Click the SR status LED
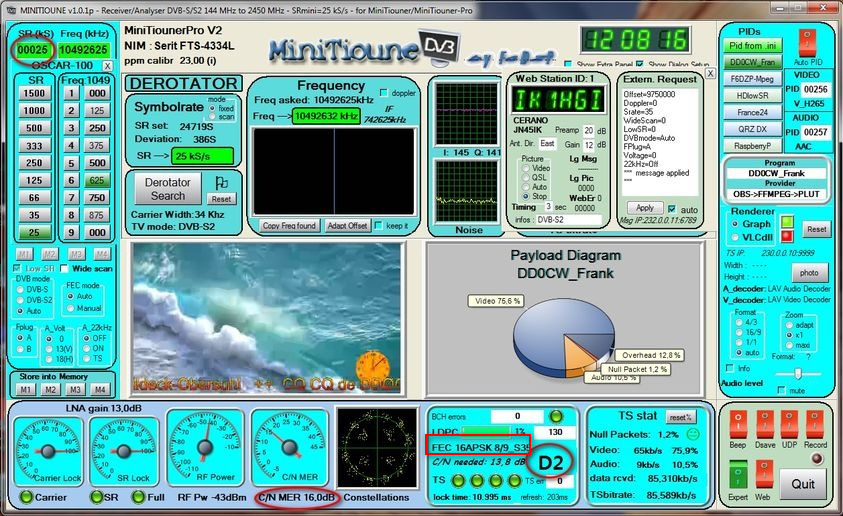This screenshot has width=843, height=516. point(96,497)
